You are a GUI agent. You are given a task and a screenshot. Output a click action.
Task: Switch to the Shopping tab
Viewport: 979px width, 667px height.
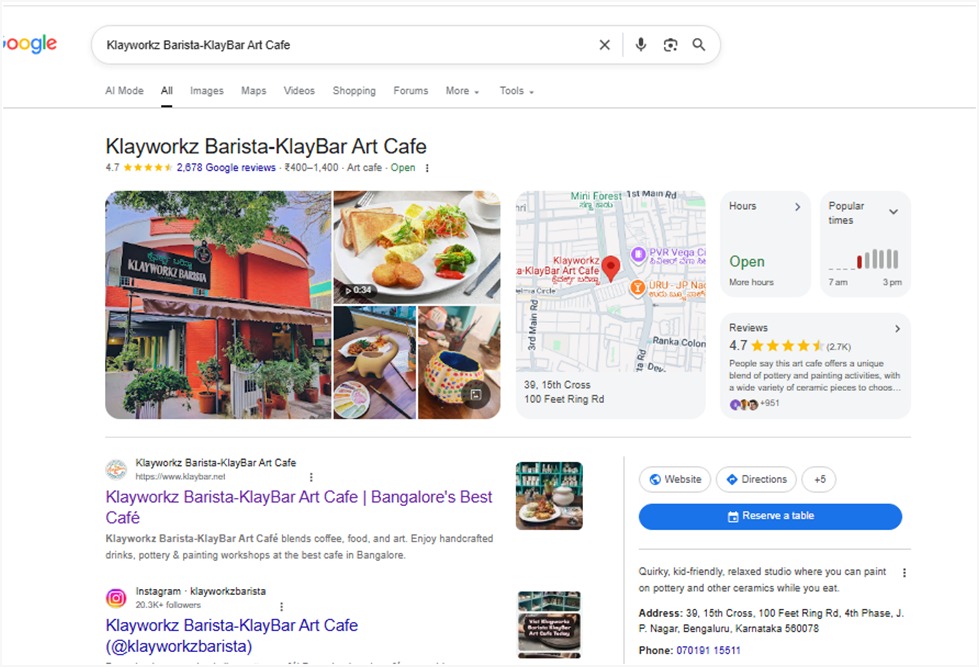point(354,91)
